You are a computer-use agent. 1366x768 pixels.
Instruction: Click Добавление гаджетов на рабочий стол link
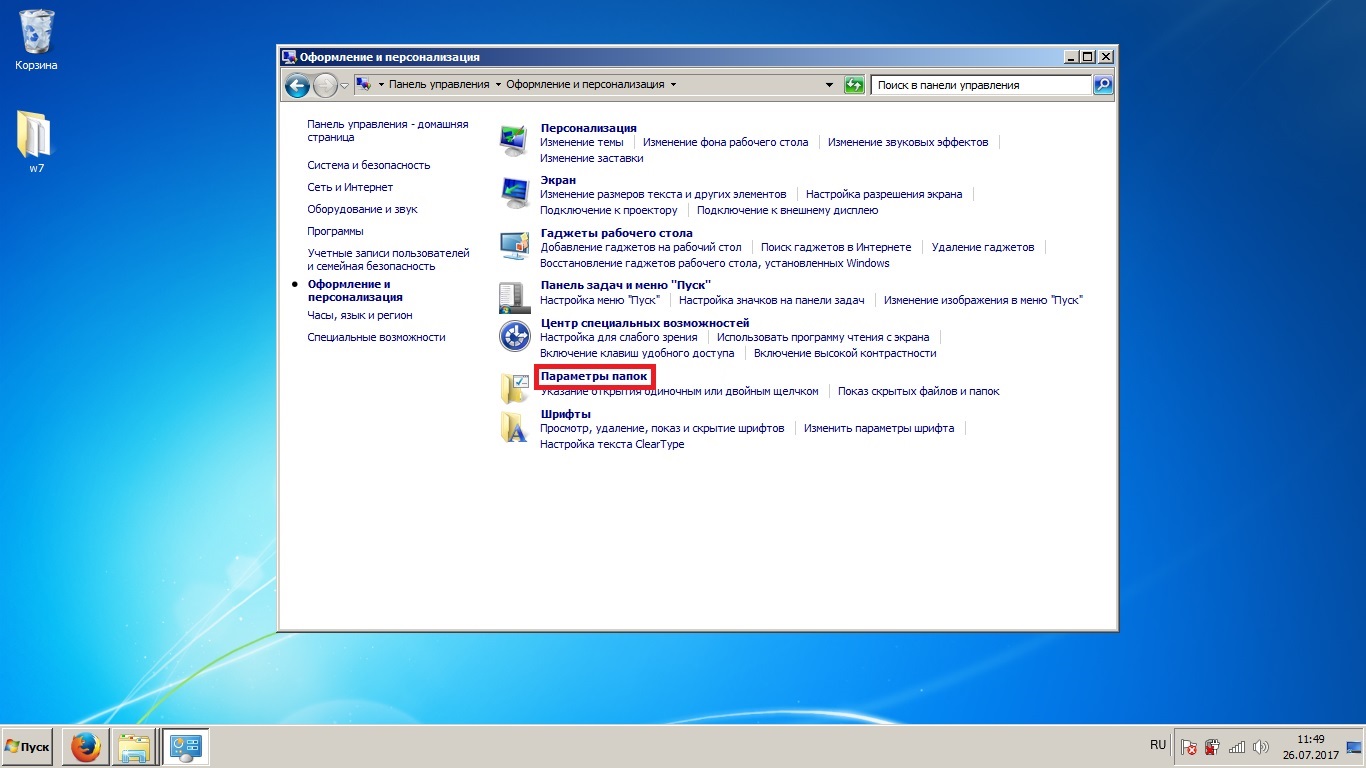pyautogui.click(x=641, y=247)
